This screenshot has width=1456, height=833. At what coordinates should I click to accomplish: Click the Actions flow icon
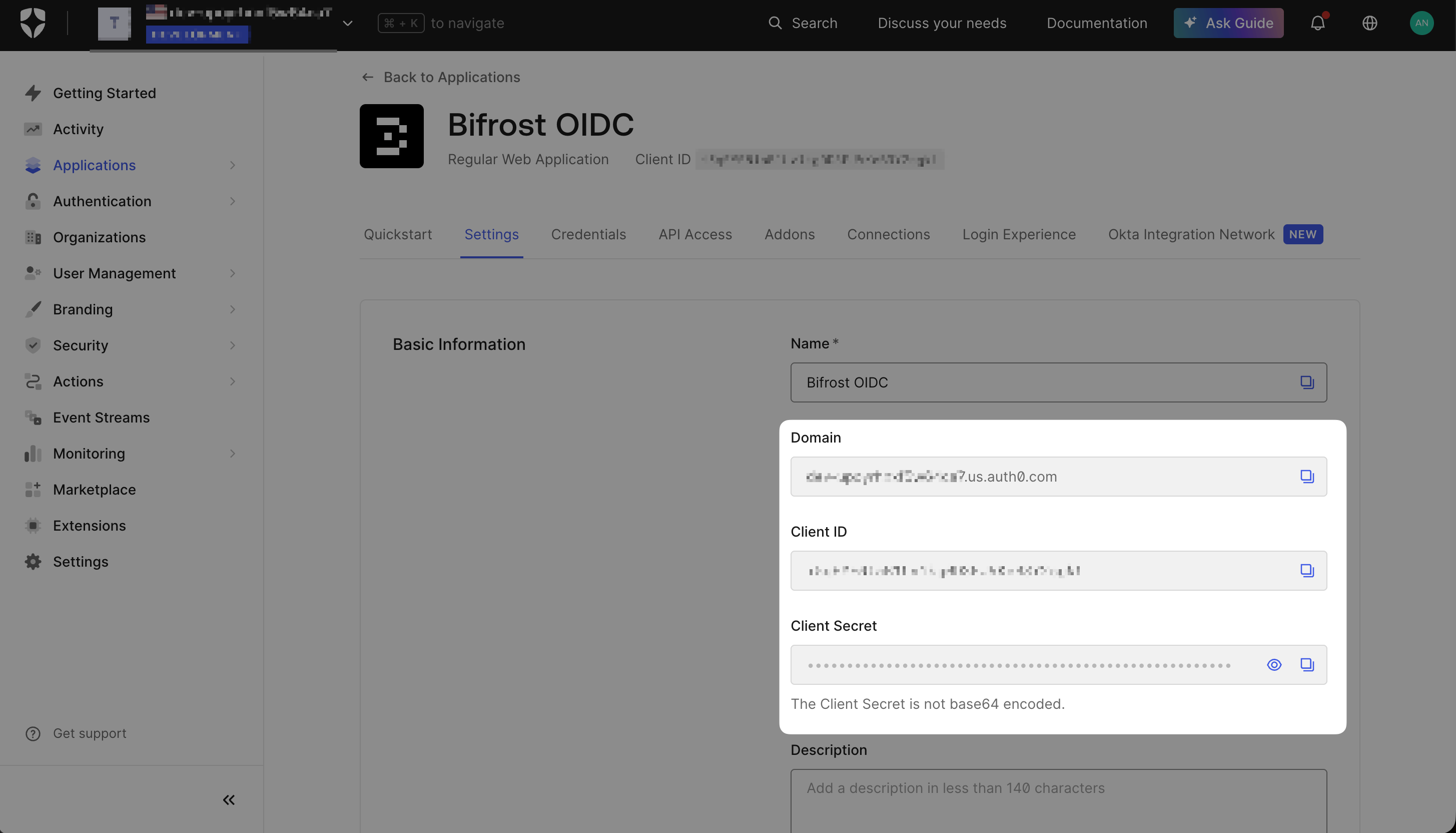33,381
